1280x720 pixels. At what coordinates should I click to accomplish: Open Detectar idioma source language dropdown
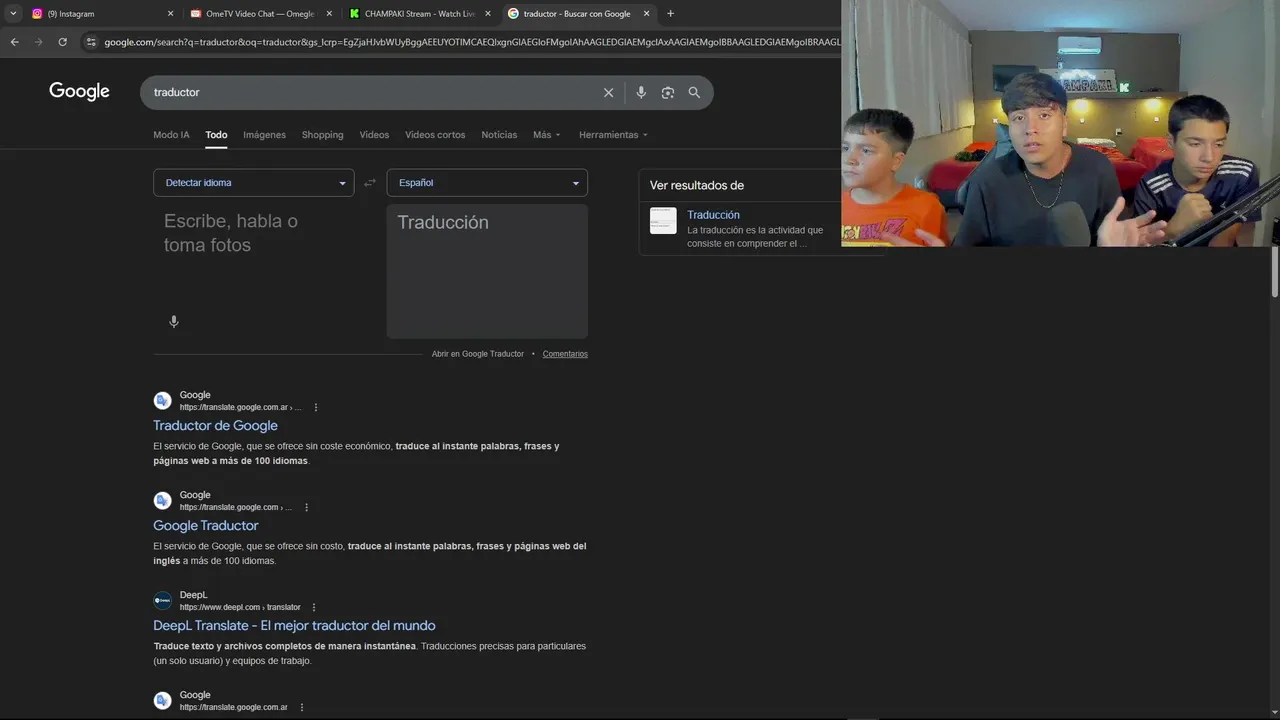(x=254, y=183)
